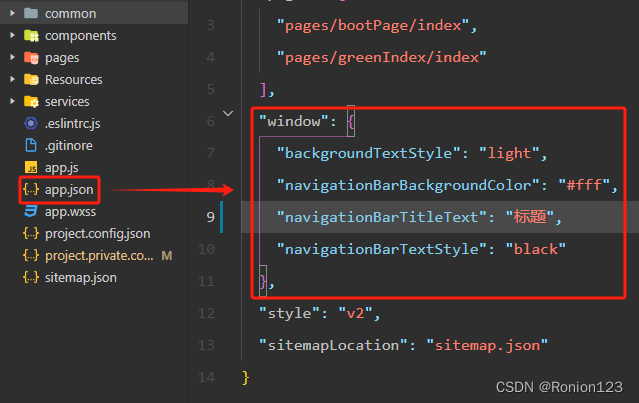This screenshot has height=403, width=639.
Task: Expand the components folder arrow
Action: (12, 35)
